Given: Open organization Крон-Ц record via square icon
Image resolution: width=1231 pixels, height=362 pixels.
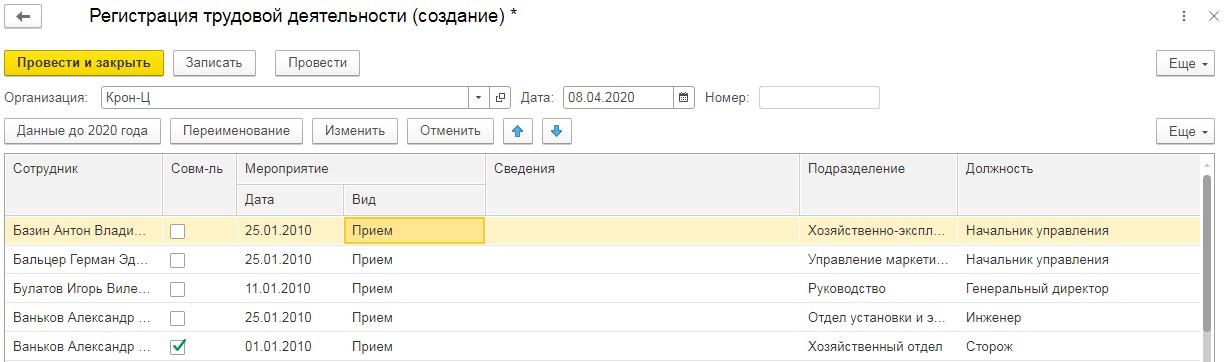Looking at the screenshot, I should pyautogui.click(x=501, y=97).
